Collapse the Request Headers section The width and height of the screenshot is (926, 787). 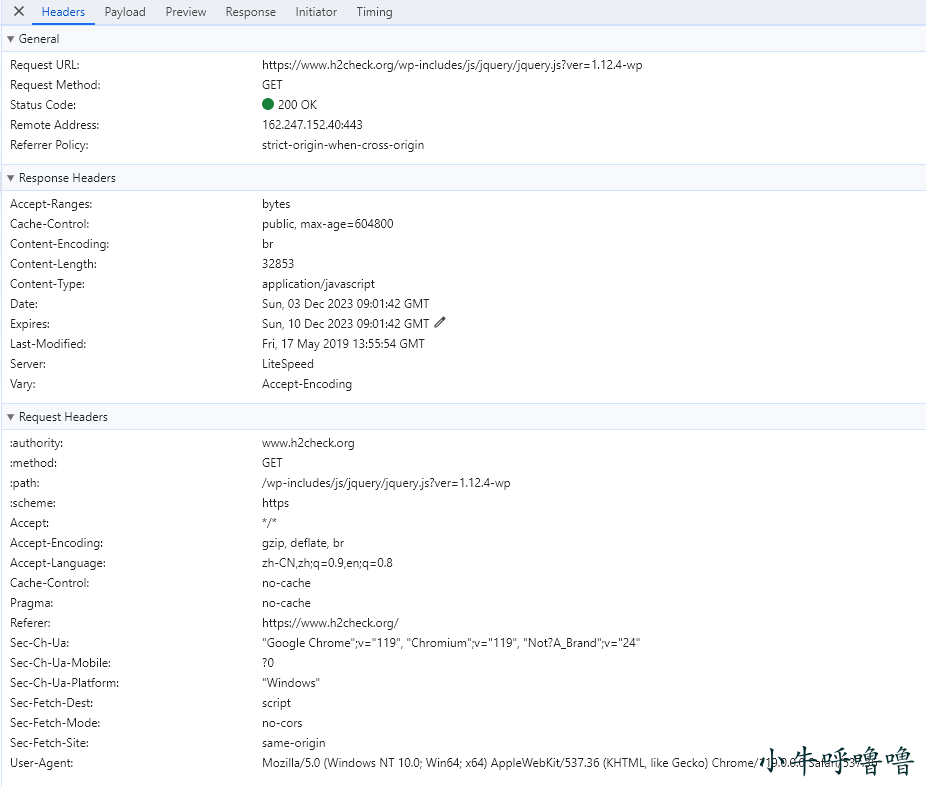(x=11, y=417)
